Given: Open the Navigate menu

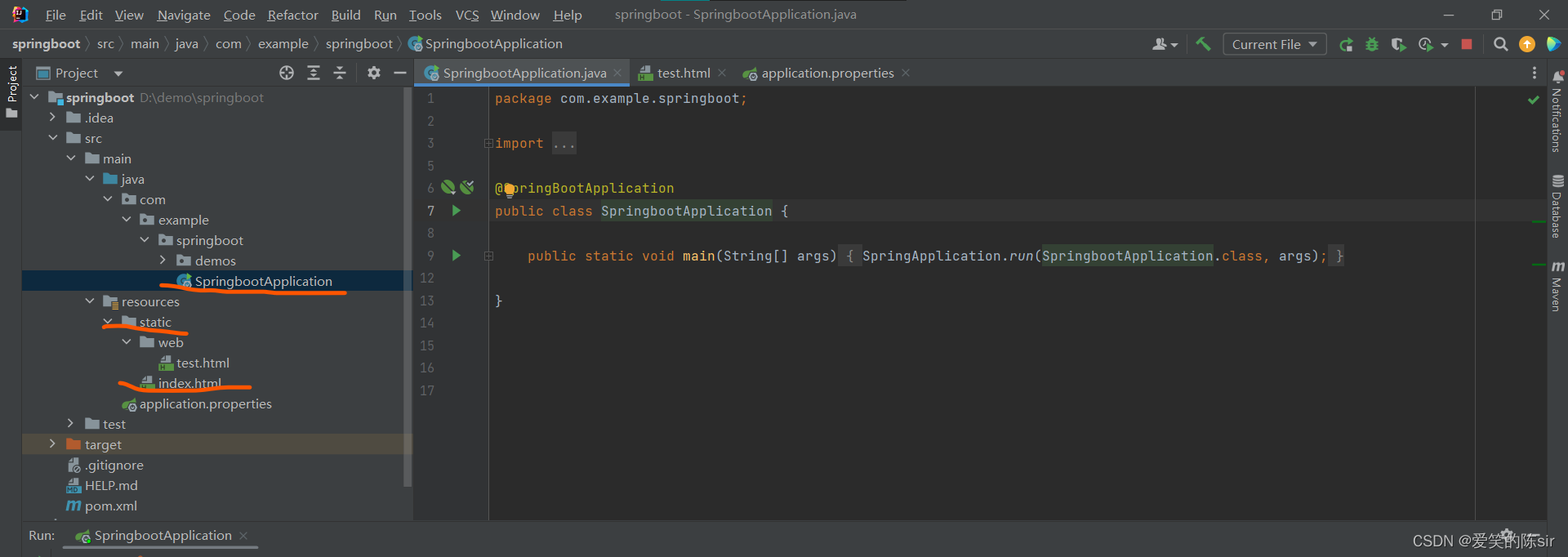Looking at the screenshot, I should tap(184, 15).
